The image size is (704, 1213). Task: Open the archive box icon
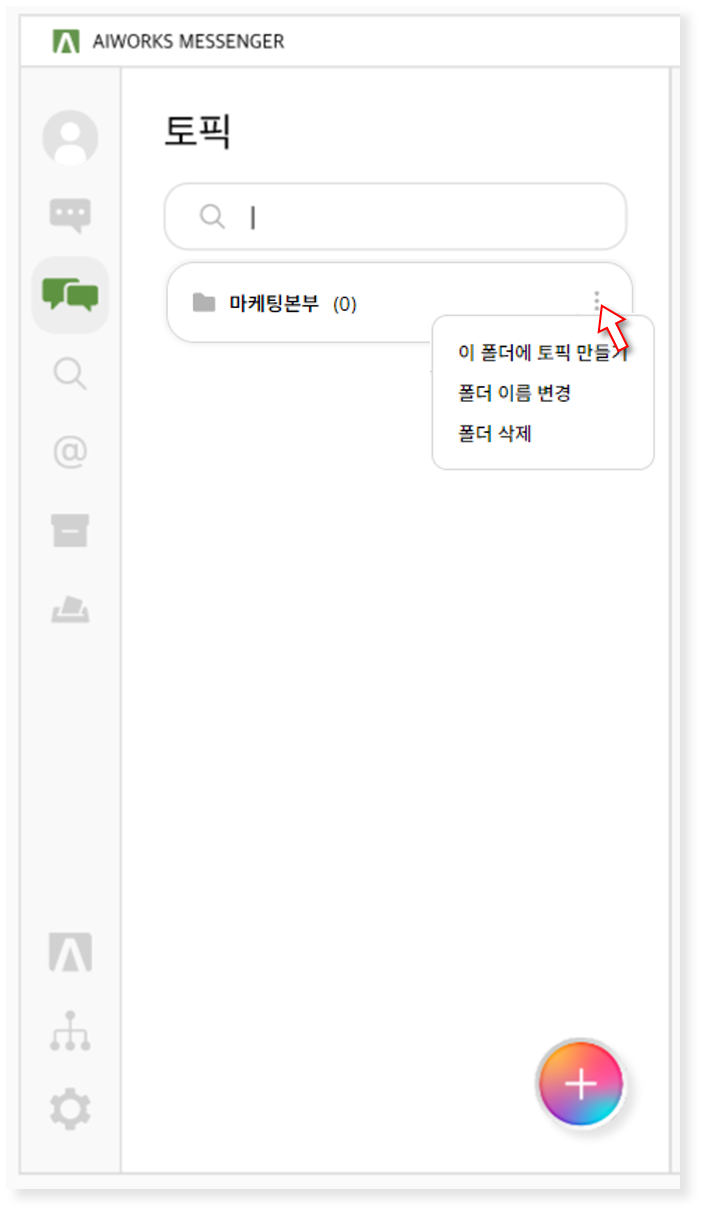70,531
